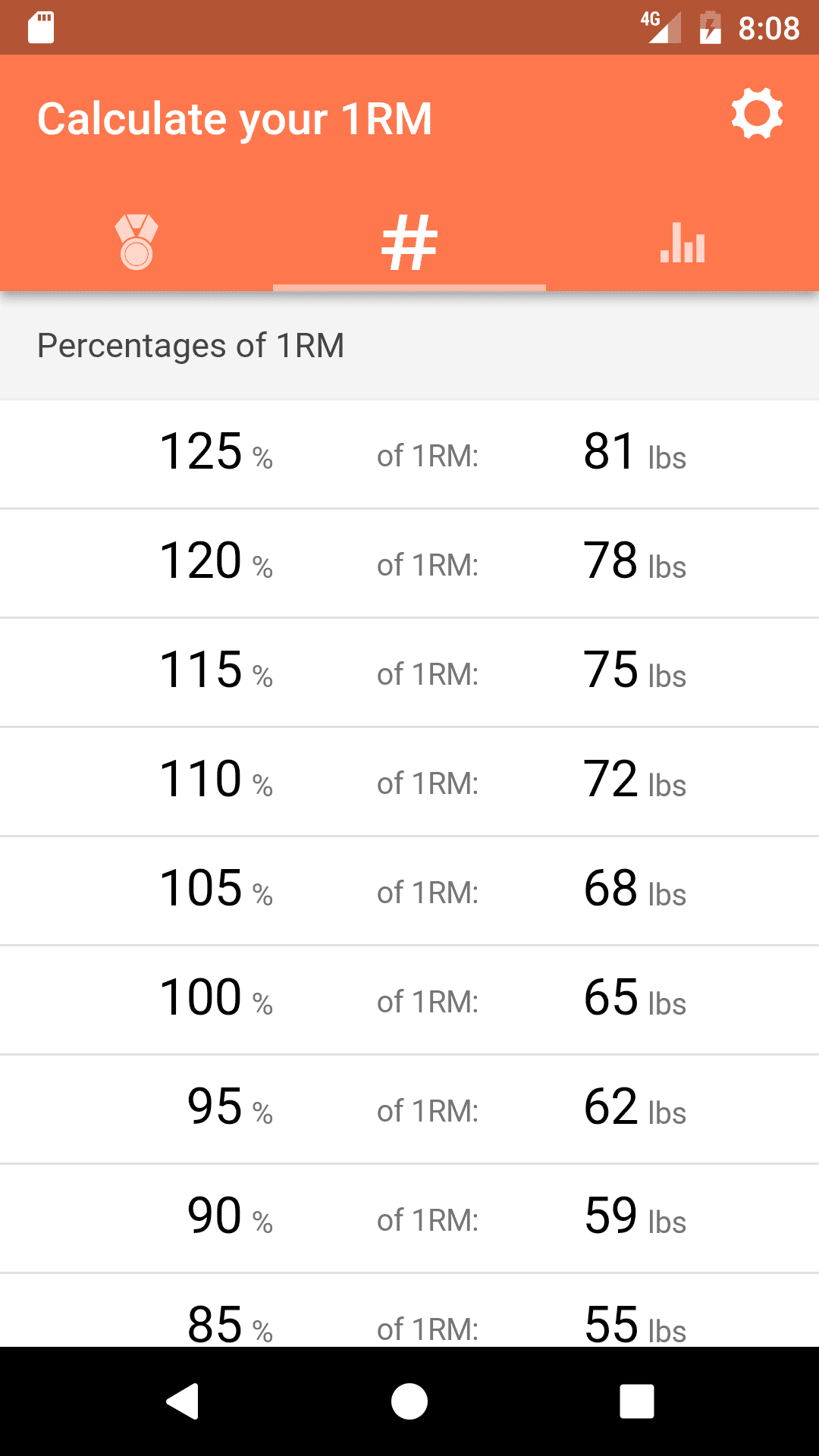This screenshot has height=1456, width=819.
Task: Tap the SD card status icon
Action: tap(41, 28)
